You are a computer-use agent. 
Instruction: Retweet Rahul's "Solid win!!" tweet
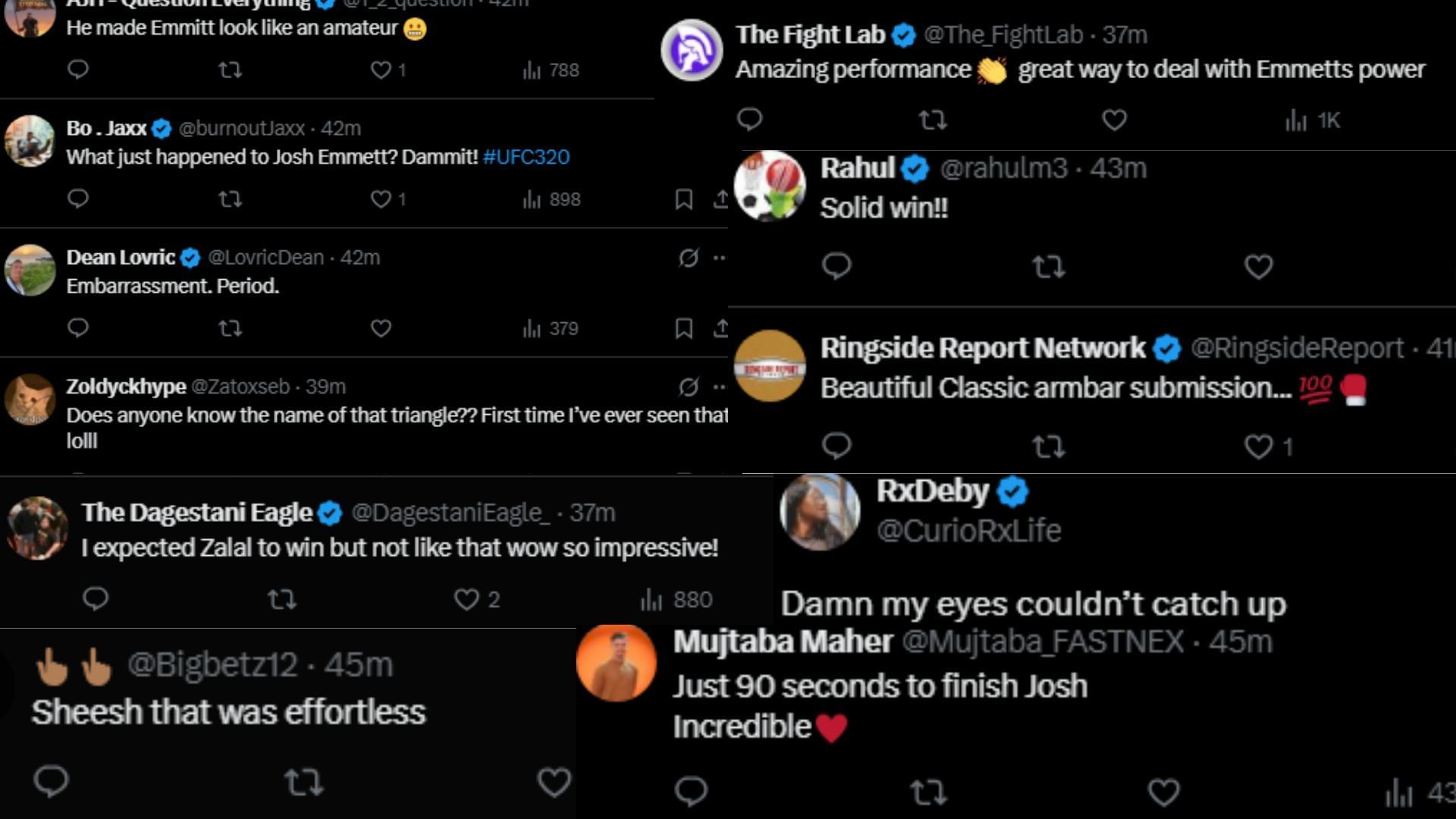pos(1048,266)
